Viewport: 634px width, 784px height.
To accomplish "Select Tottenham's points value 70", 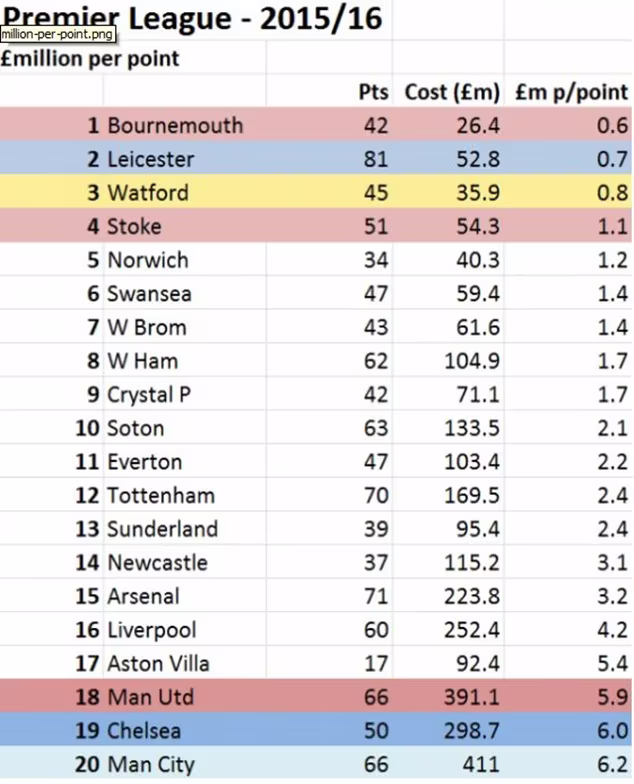I will [376, 496].
